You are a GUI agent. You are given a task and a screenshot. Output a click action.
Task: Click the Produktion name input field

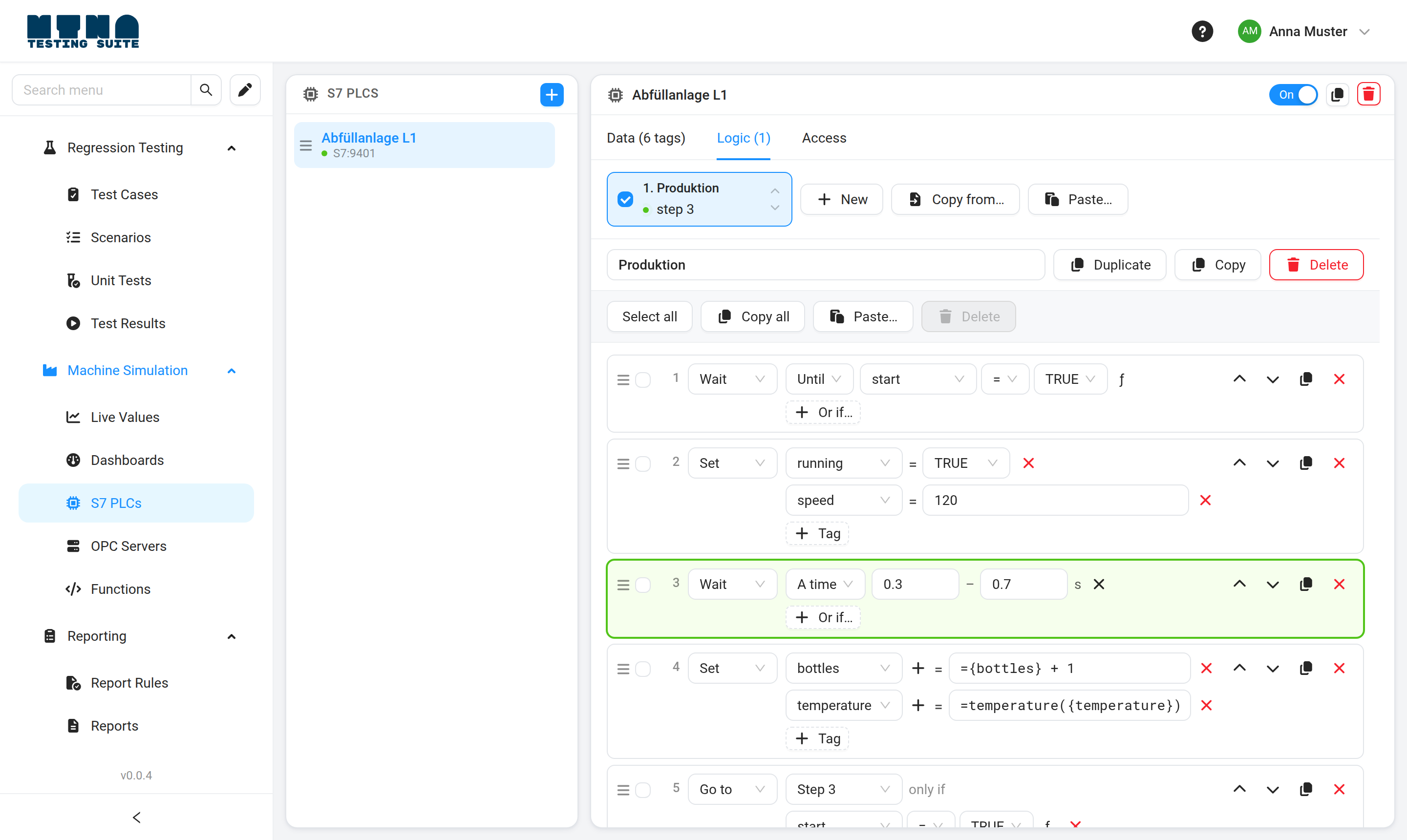pos(825,264)
